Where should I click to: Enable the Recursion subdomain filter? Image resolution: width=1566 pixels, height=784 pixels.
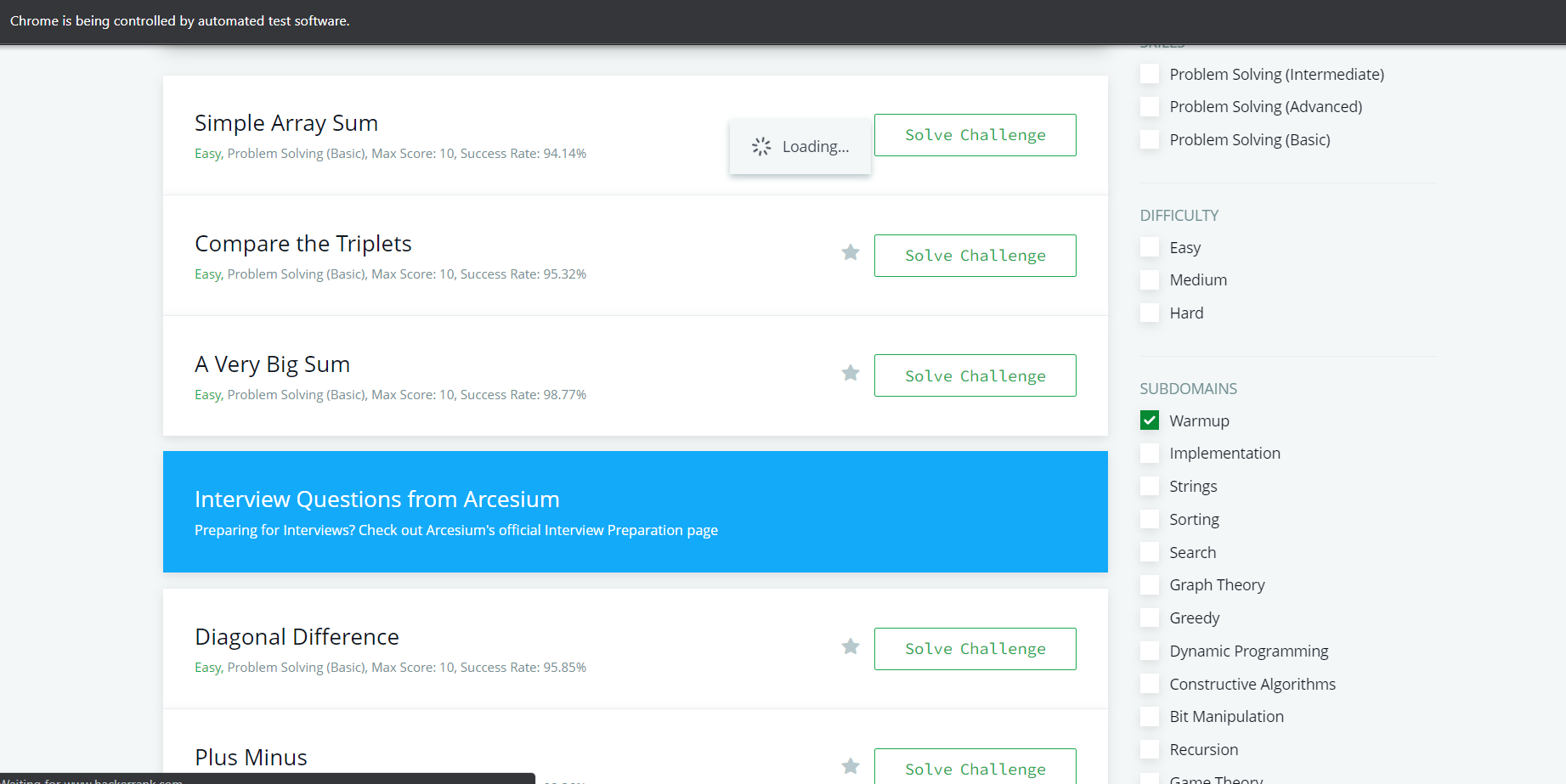[x=1149, y=749]
